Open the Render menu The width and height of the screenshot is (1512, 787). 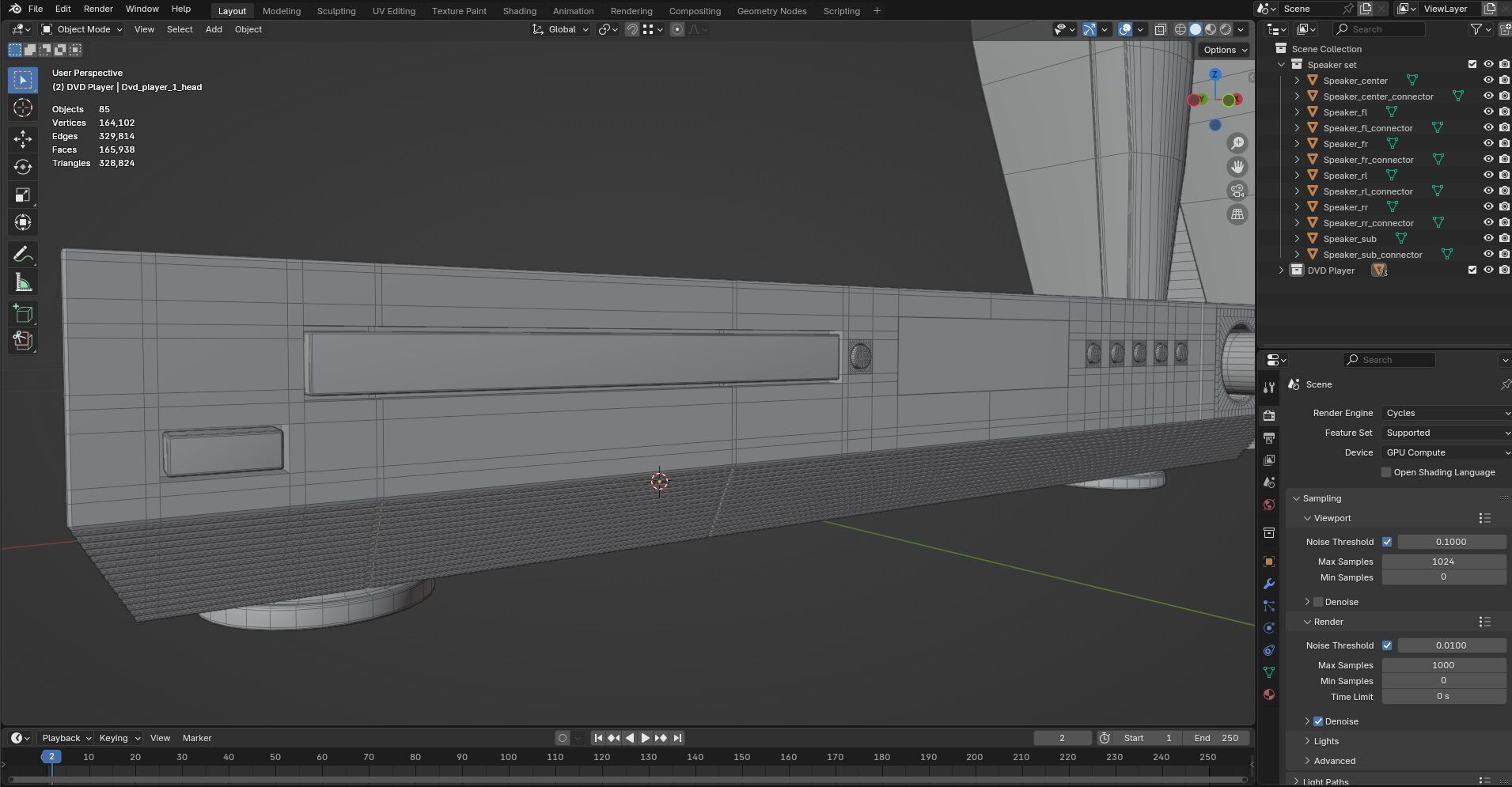pyautogui.click(x=98, y=9)
